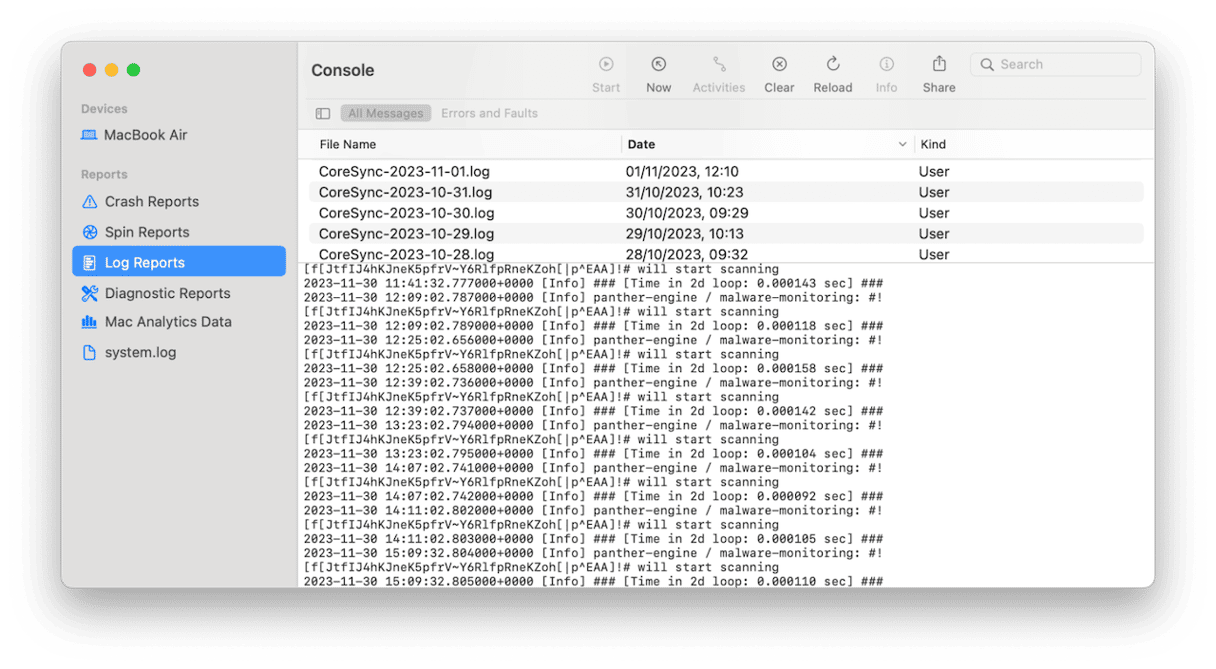Close the Console window with red button
This screenshot has height=669, width=1216.
tap(89, 70)
